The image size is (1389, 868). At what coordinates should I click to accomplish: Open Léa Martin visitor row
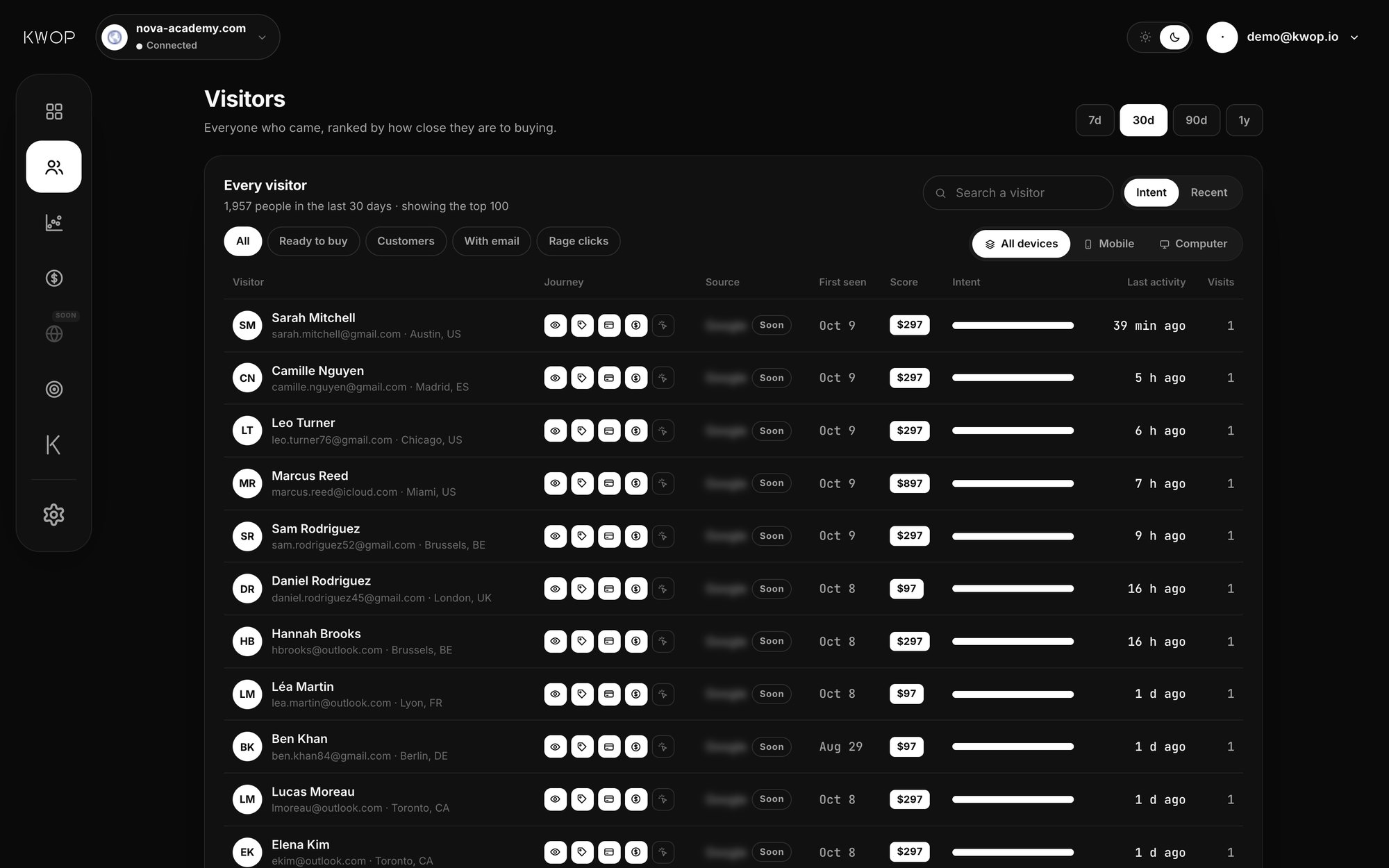click(x=733, y=694)
